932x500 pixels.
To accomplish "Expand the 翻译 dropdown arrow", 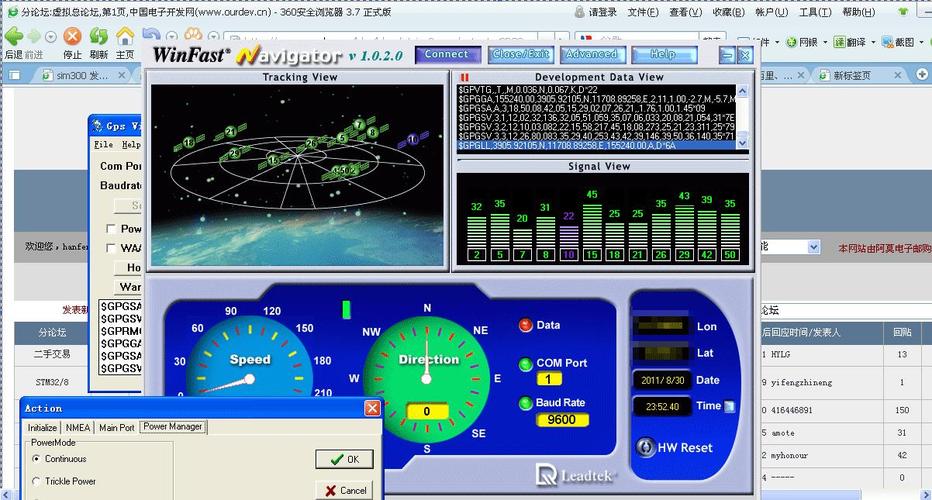I will click(x=873, y=42).
